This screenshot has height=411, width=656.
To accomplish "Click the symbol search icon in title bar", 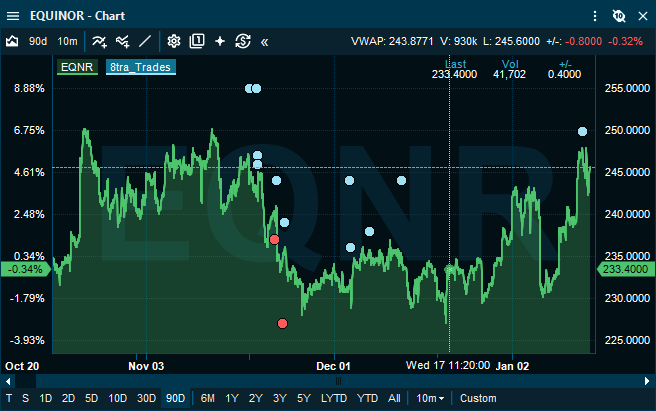I will point(619,16).
